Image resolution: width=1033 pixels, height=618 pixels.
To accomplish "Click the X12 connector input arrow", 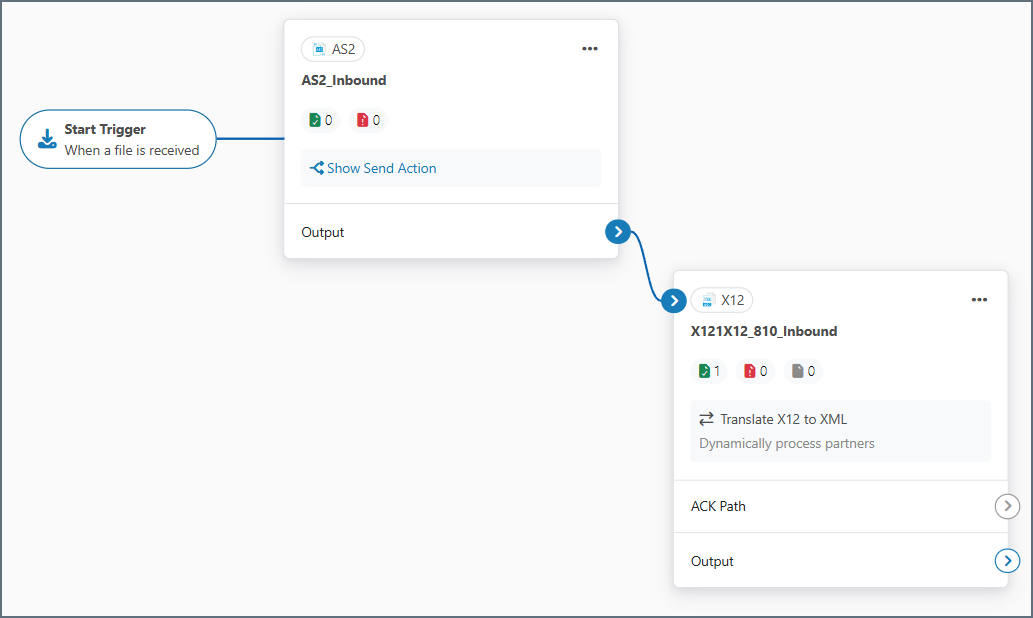I will coord(675,300).
